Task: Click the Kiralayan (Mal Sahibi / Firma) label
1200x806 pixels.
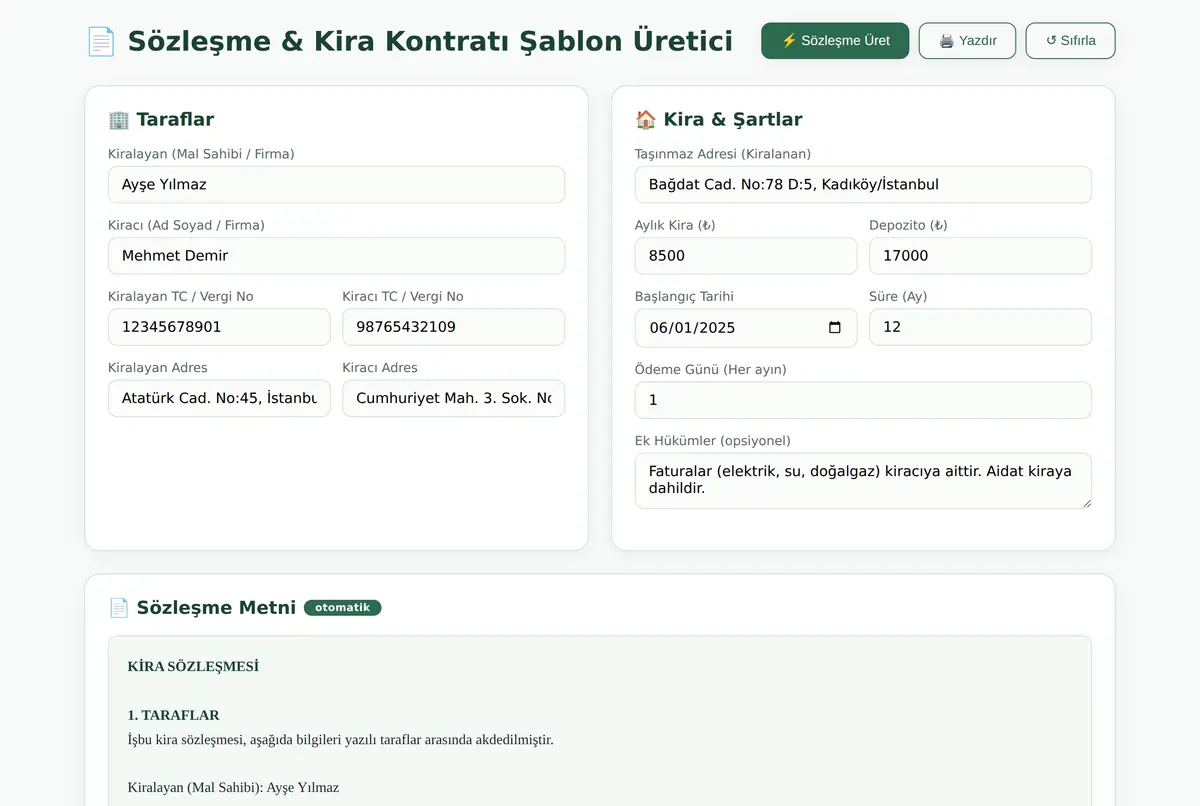Action: pyautogui.click(x=201, y=154)
